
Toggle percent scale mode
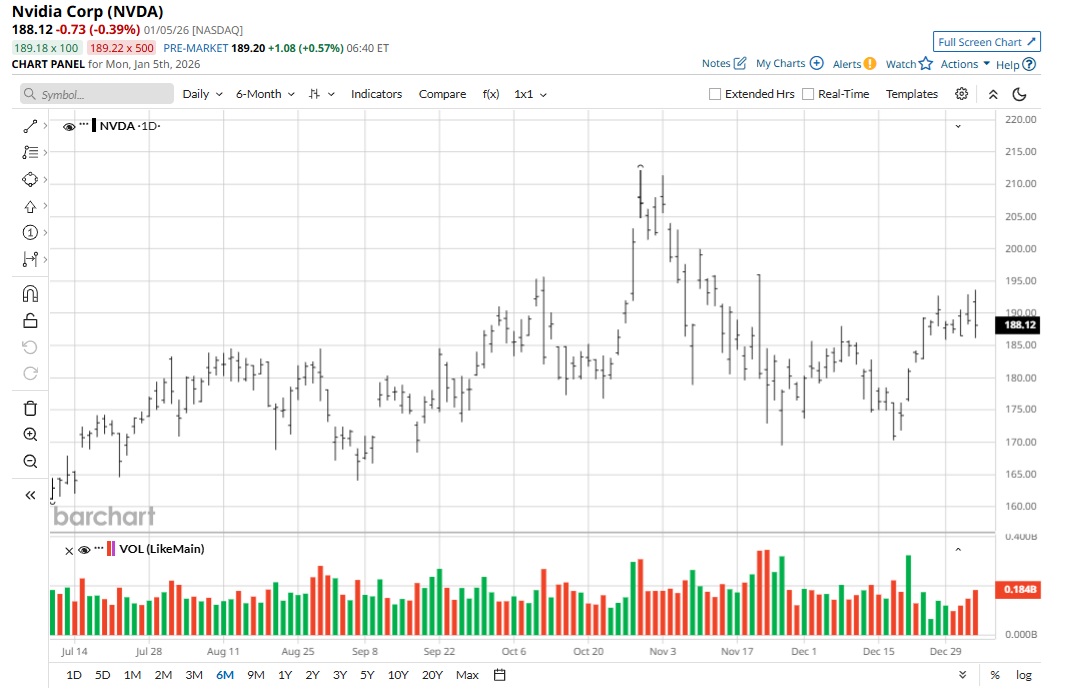[x=994, y=675]
